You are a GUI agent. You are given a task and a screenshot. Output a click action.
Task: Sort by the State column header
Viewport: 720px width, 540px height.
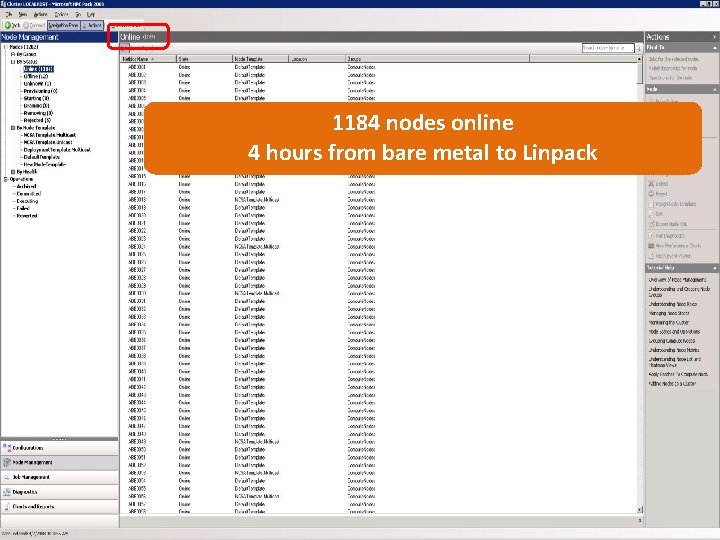204,59
